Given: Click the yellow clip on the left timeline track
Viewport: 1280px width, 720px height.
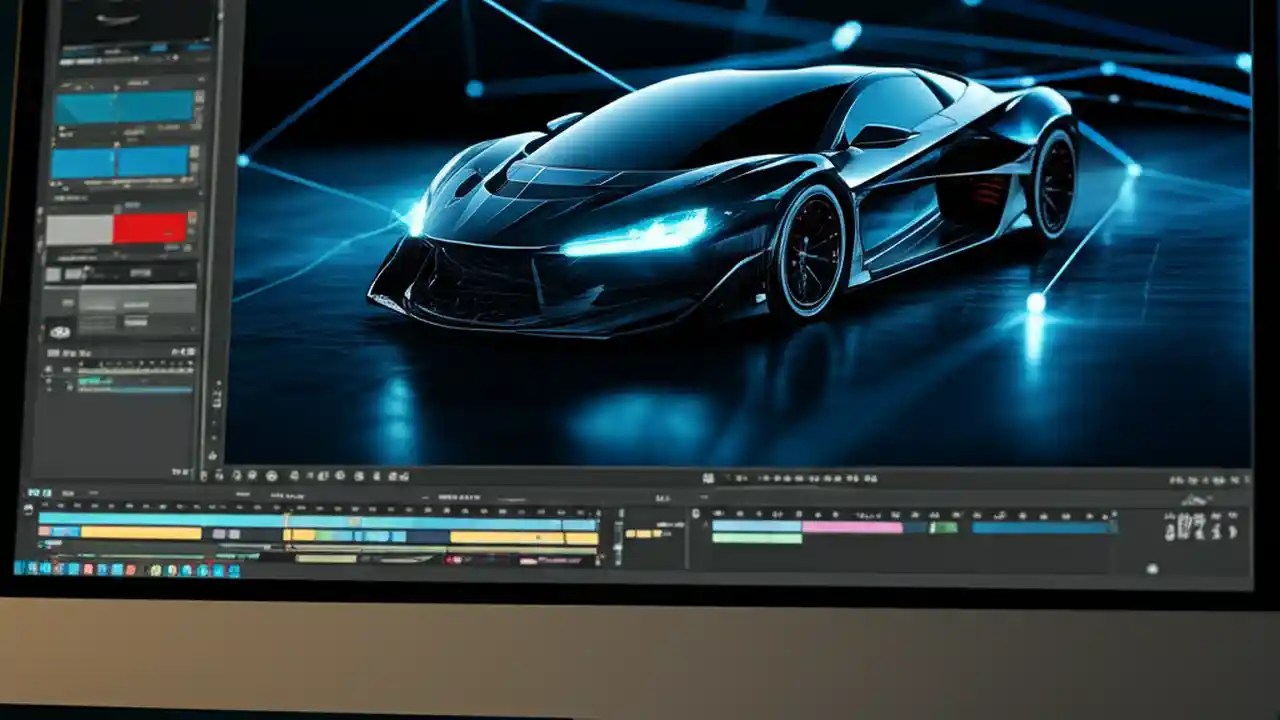Looking at the screenshot, I should pyautogui.click(x=140, y=532).
